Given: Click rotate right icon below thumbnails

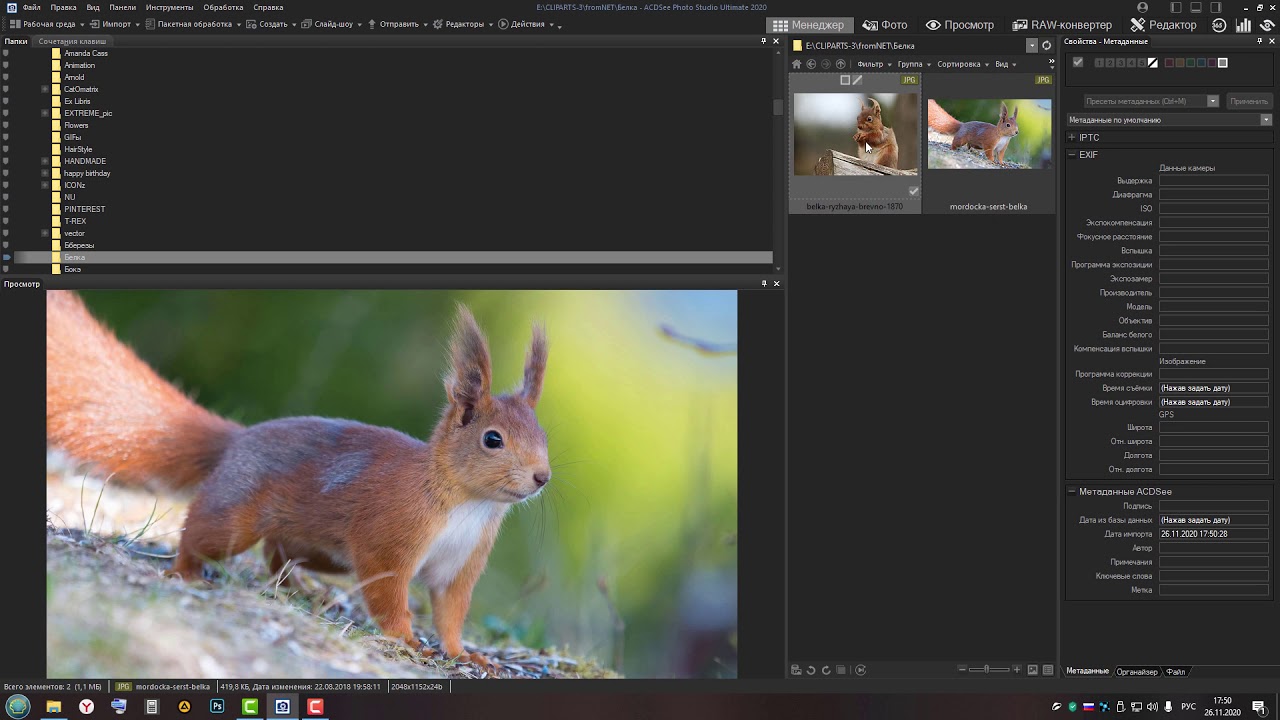Looking at the screenshot, I should [x=826, y=670].
